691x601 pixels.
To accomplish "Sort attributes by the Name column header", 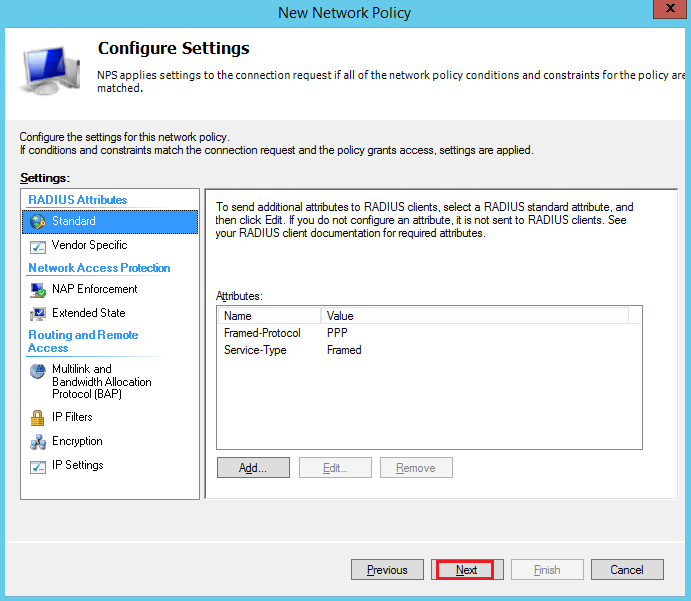I will tap(269, 316).
